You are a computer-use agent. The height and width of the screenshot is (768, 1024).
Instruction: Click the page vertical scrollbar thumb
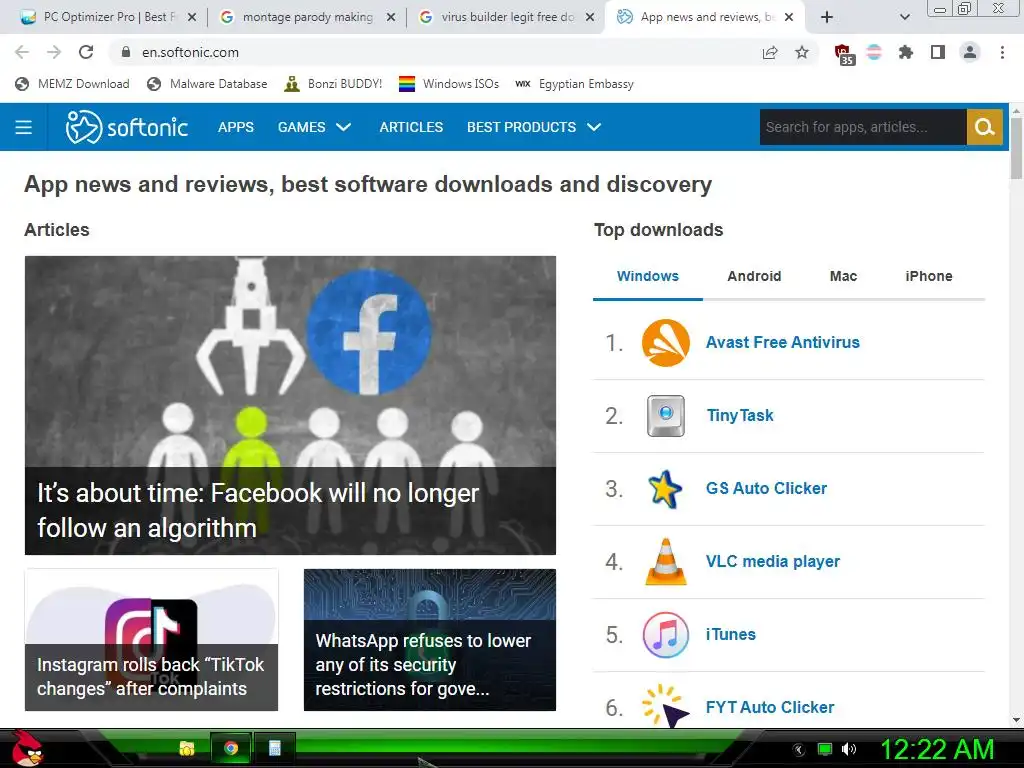[1016, 149]
